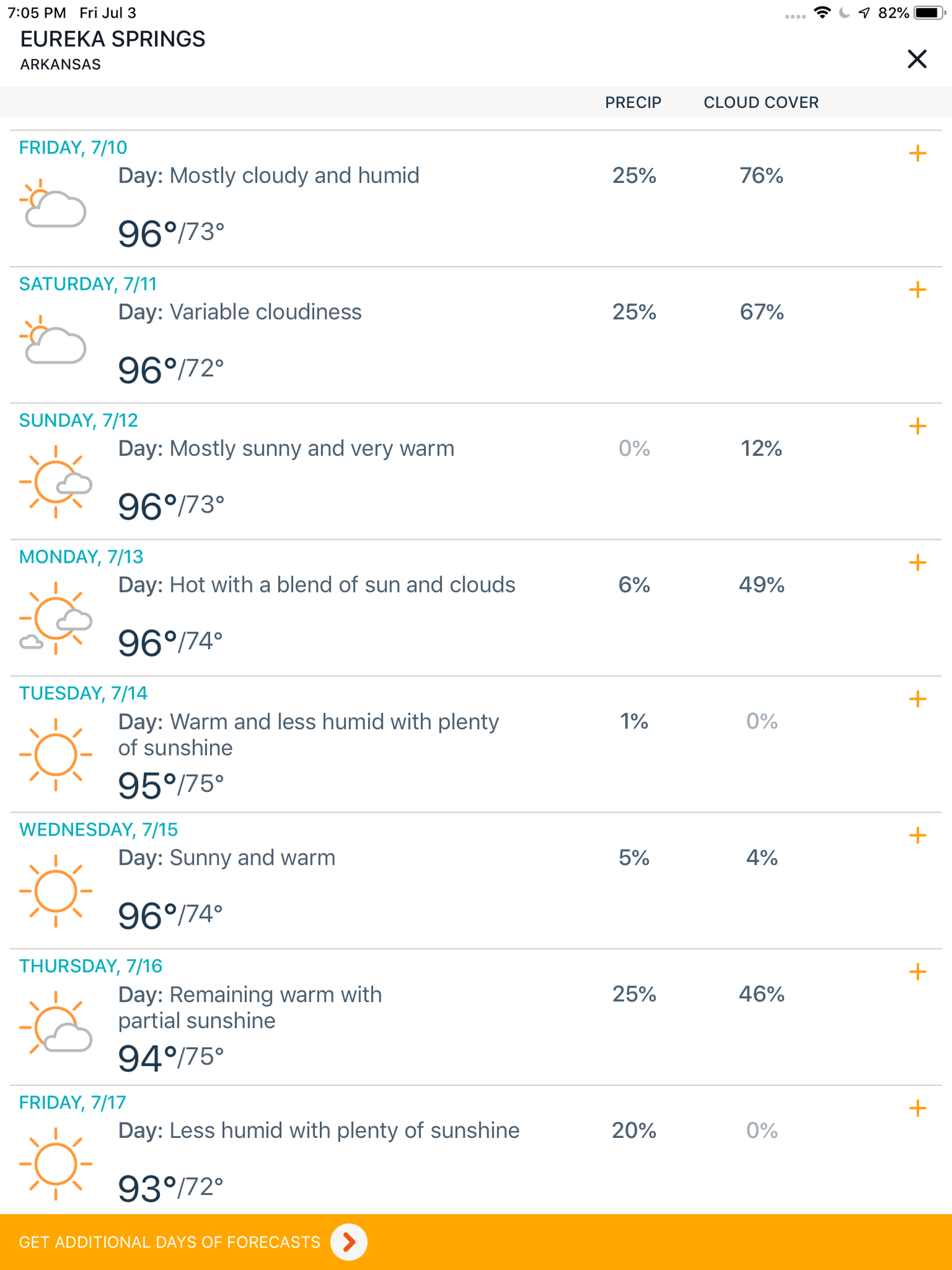Tap the battery indicator in status bar
Image resolution: width=952 pixels, height=1270 pixels.
point(930,13)
